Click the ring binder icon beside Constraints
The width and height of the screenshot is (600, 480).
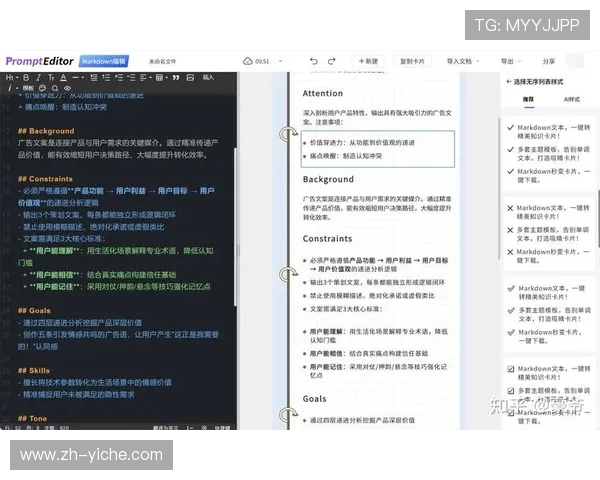click(288, 274)
